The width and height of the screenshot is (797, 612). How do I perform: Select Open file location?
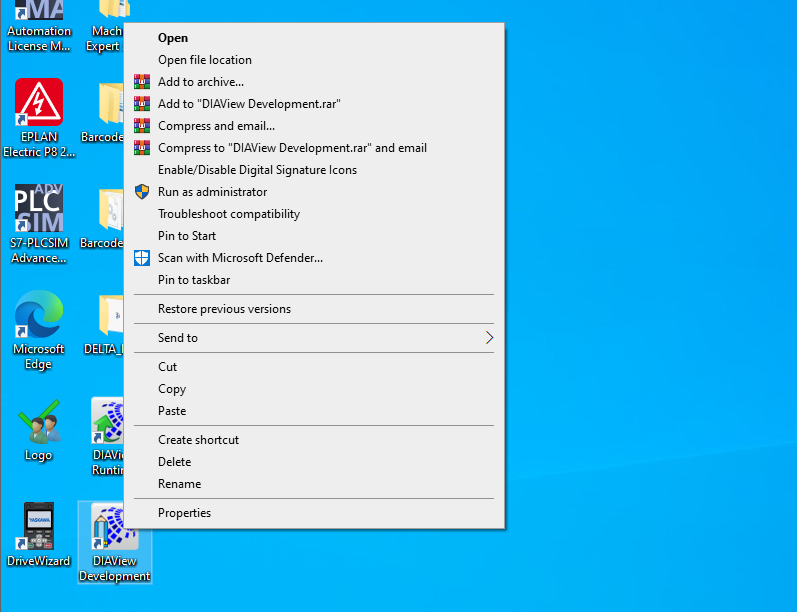pos(204,60)
